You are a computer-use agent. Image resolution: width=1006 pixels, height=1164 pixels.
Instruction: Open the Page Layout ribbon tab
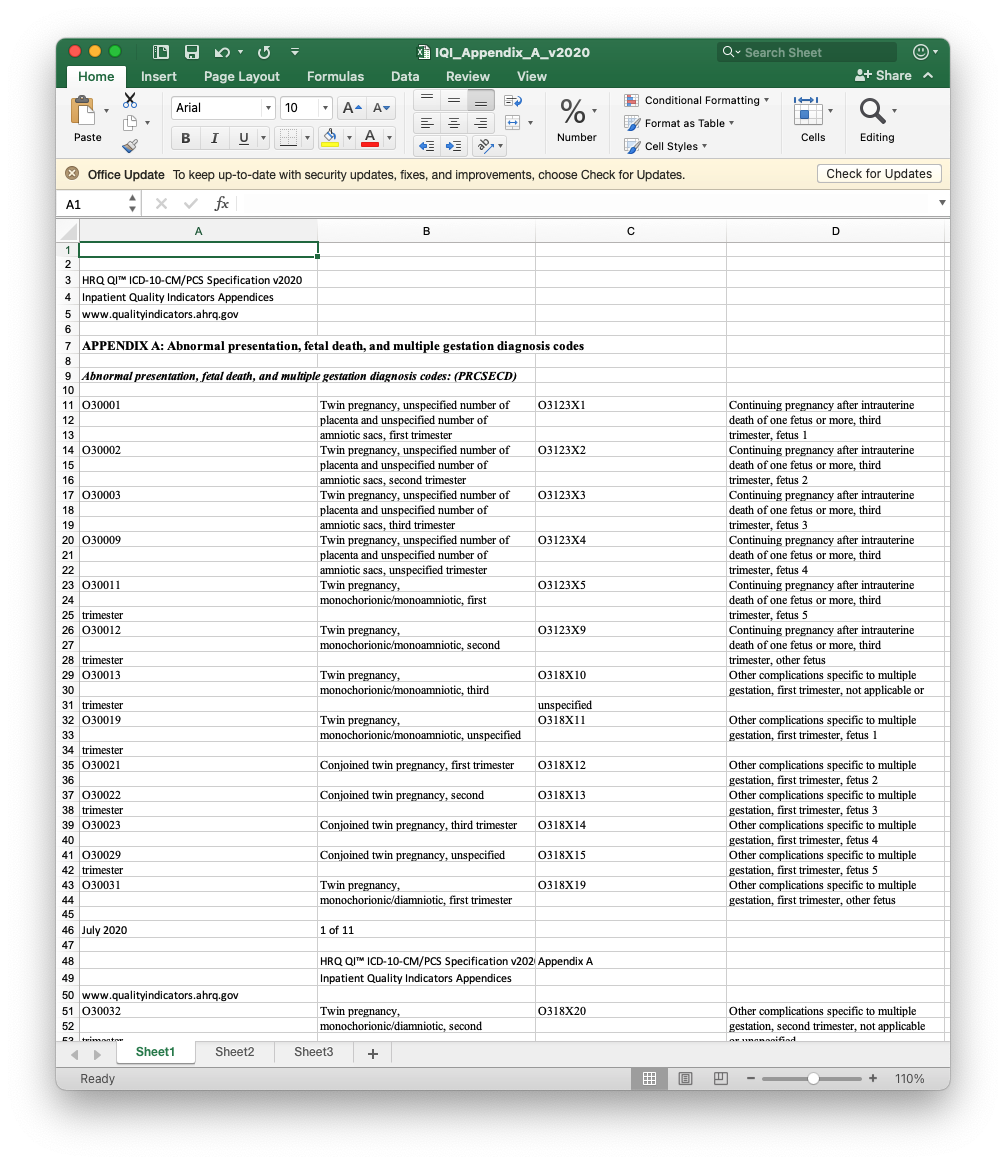tap(241, 76)
